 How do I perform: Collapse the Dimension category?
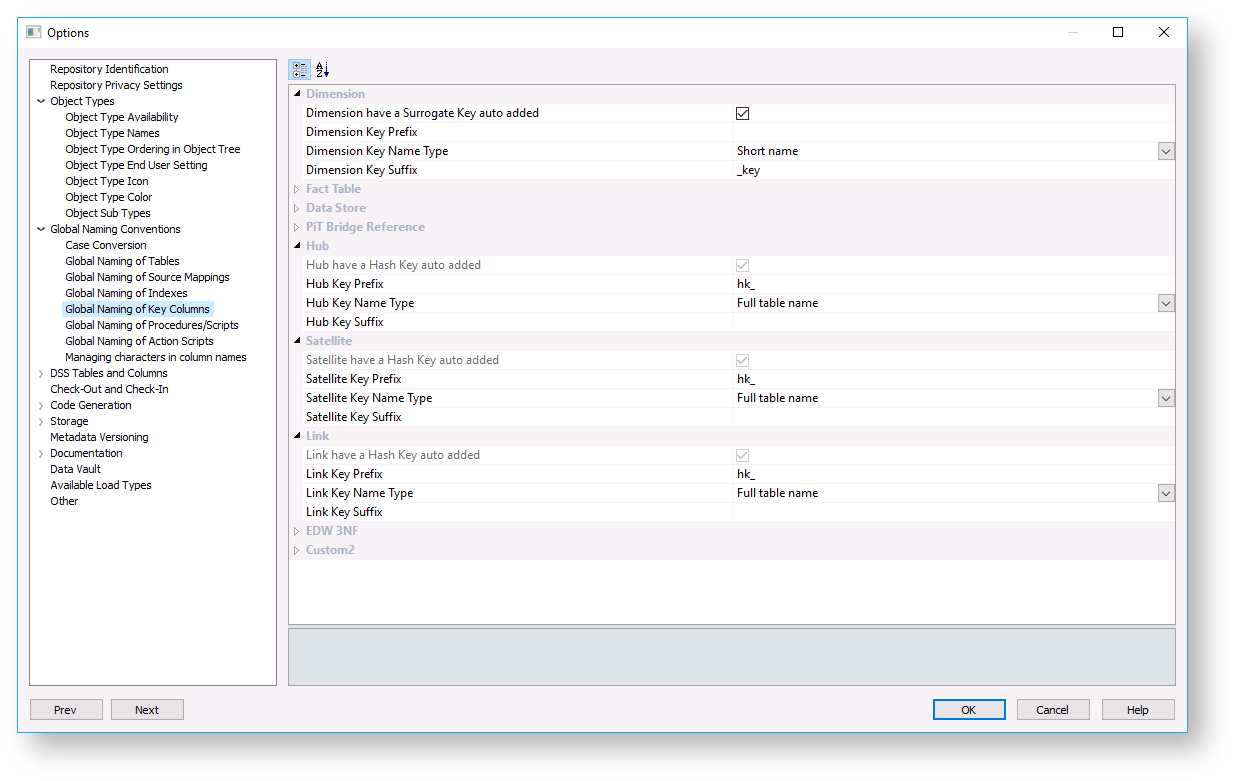tap(297, 94)
